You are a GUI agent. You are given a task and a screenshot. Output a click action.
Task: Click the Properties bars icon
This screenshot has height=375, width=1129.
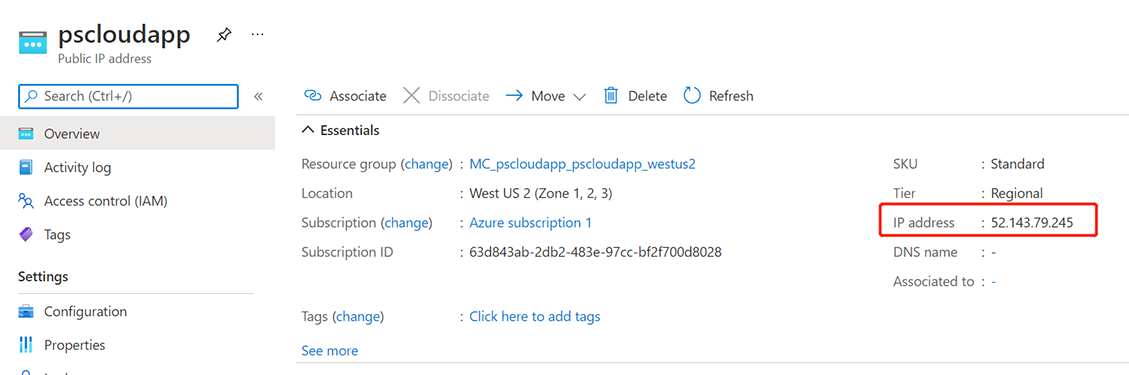click(x=26, y=345)
